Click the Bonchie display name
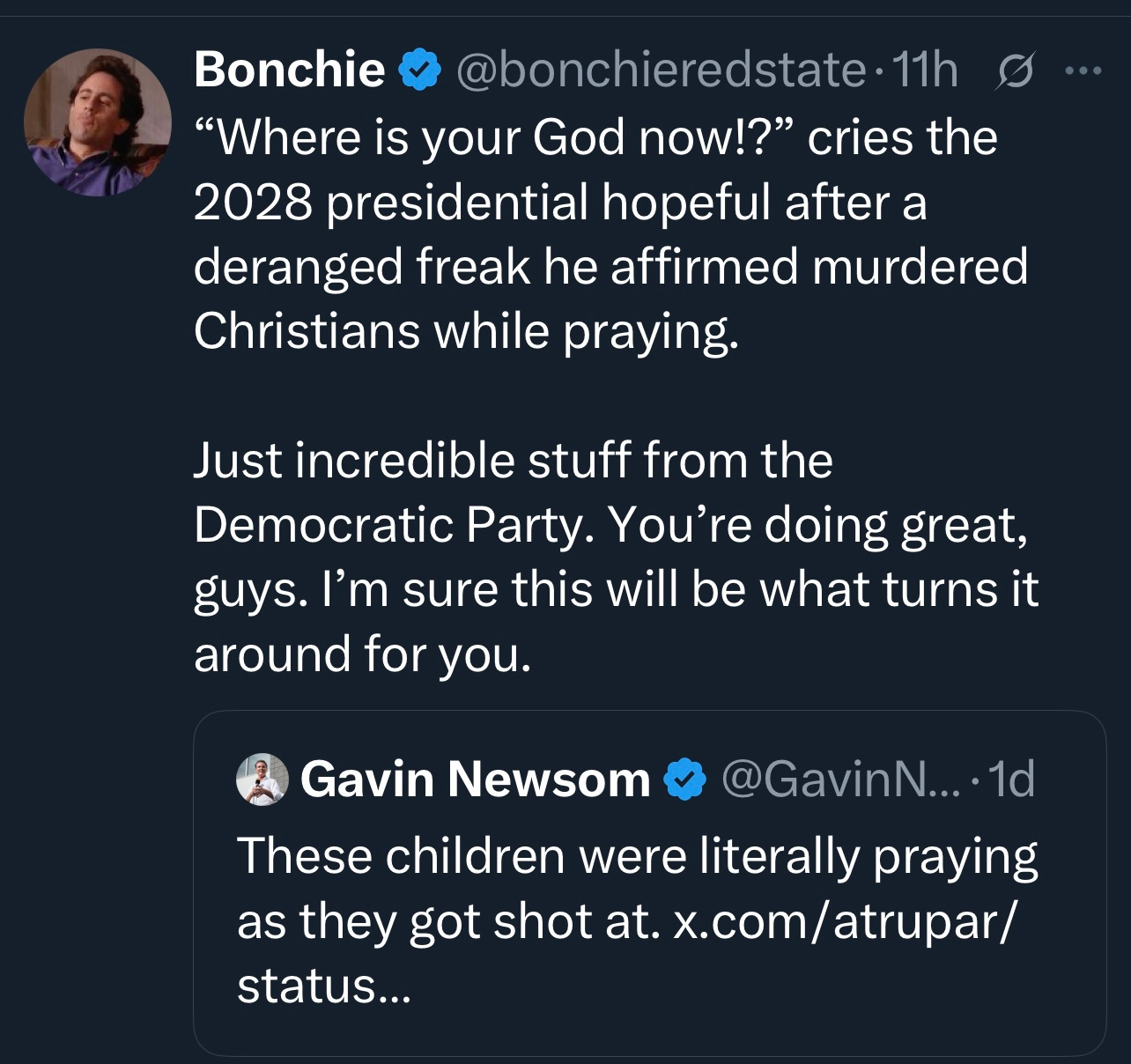Image resolution: width=1131 pixels, height=1064 pixels. point(289,69)
